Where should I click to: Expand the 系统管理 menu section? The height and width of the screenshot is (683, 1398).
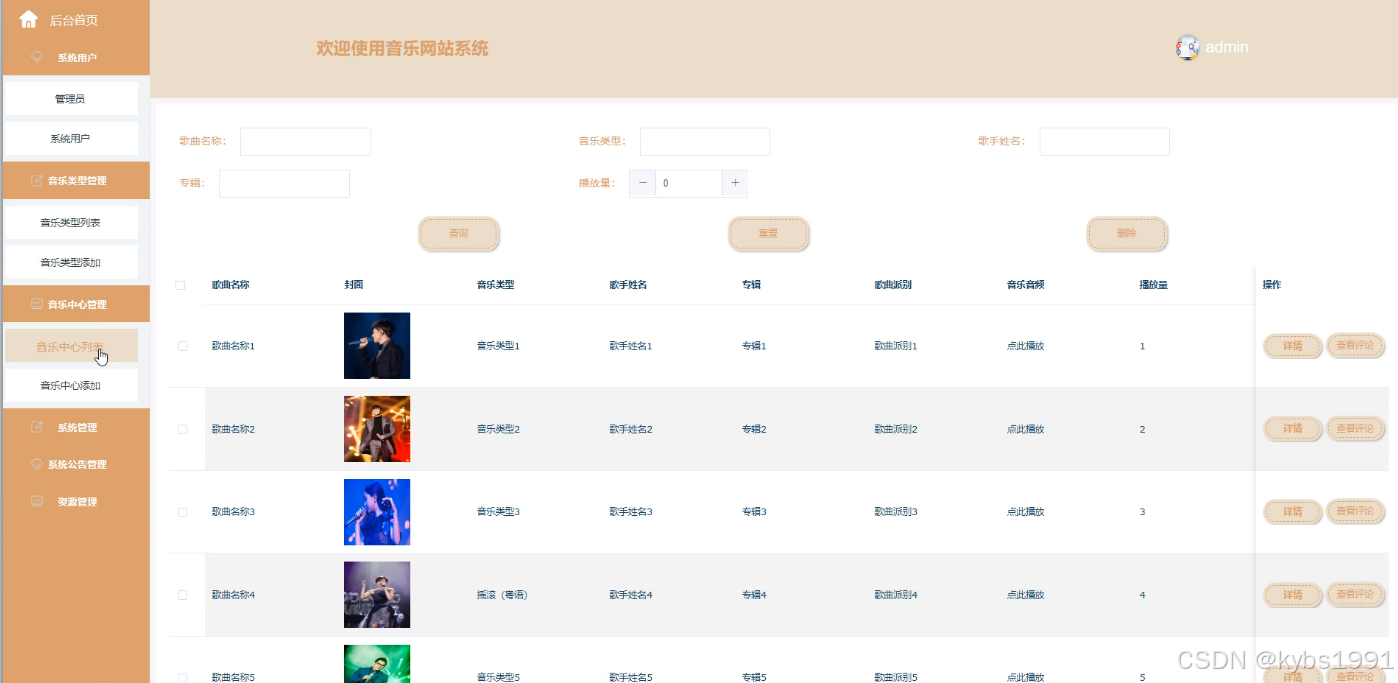coord(75,427)
